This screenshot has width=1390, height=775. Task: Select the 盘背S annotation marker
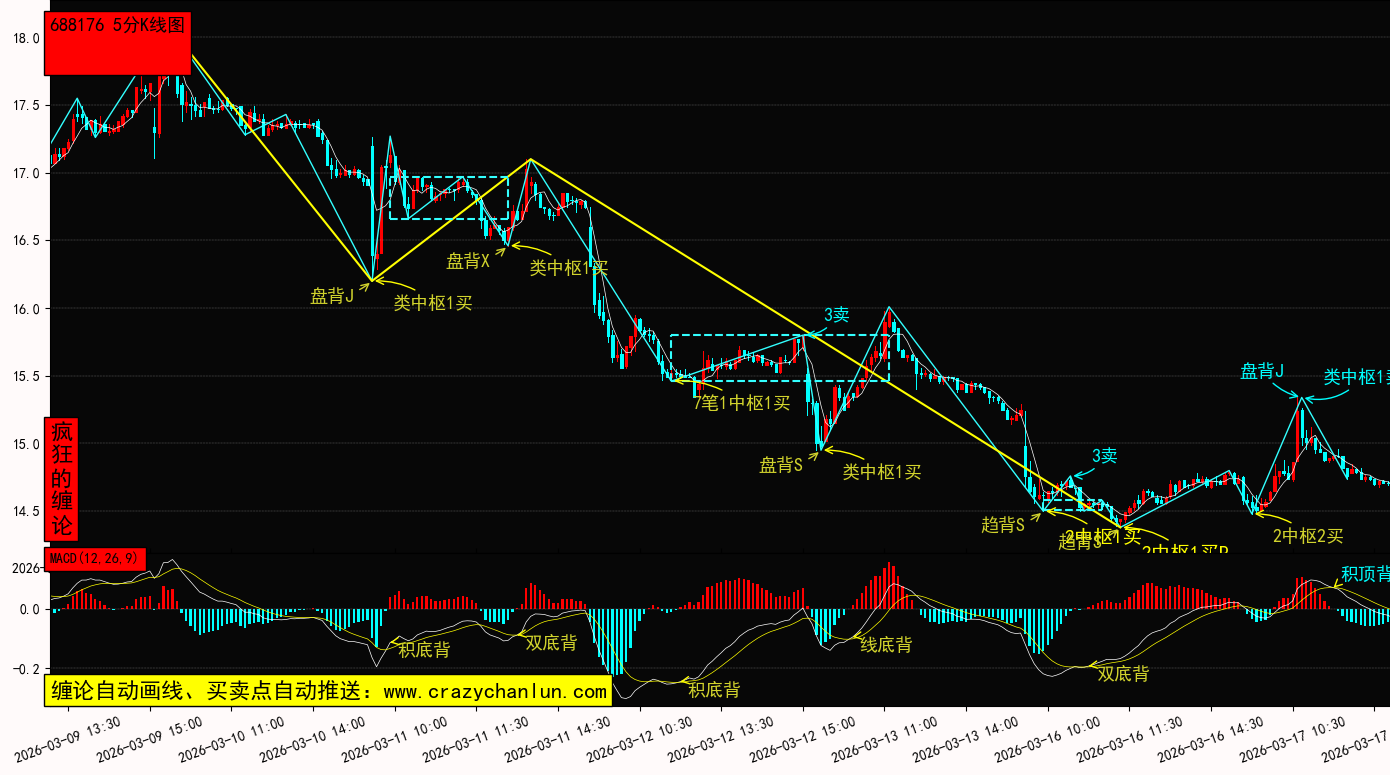point(781,465)
